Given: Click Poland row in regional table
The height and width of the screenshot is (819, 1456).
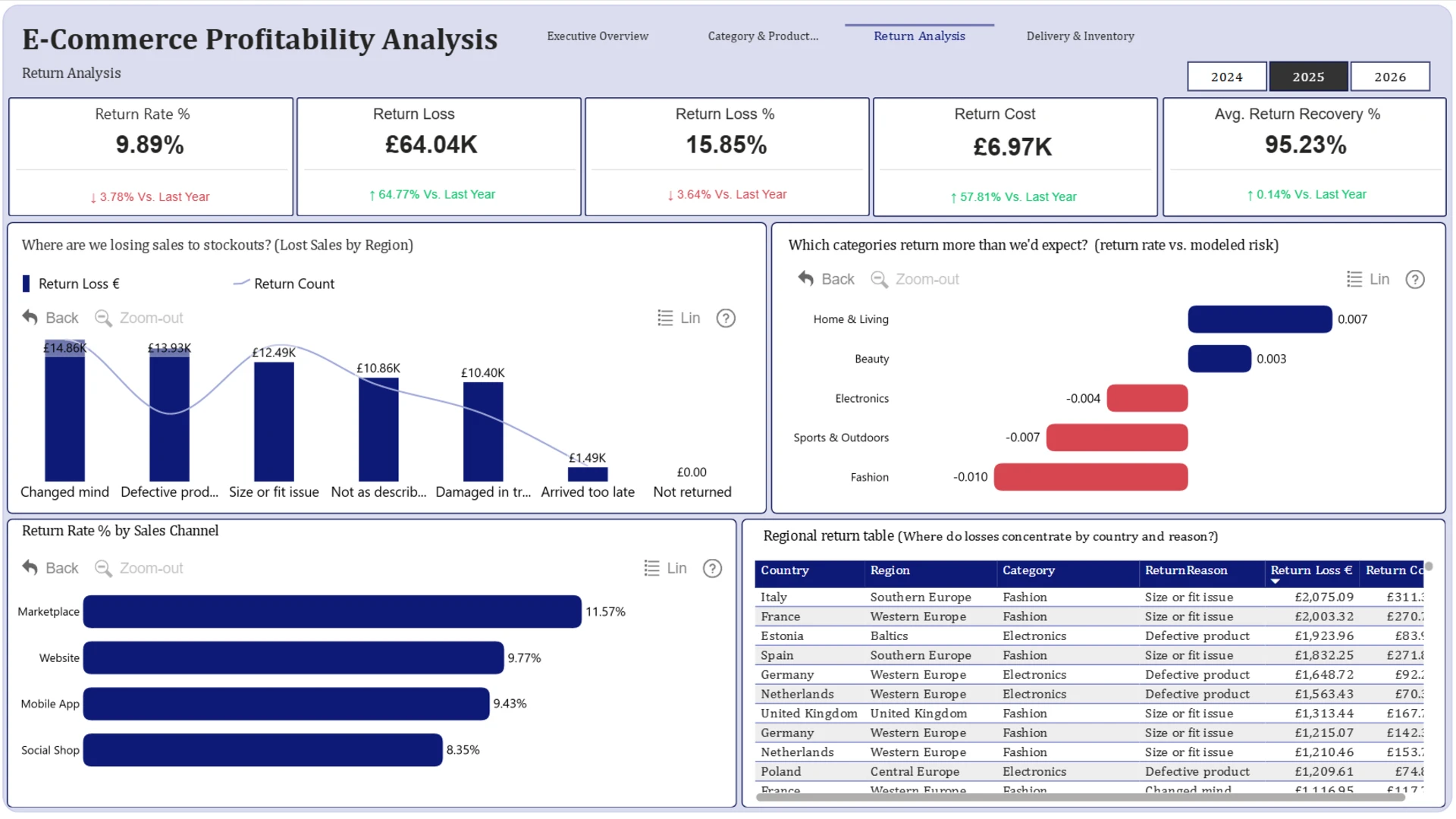Looking at the screenshot, I should [1089, 772].
